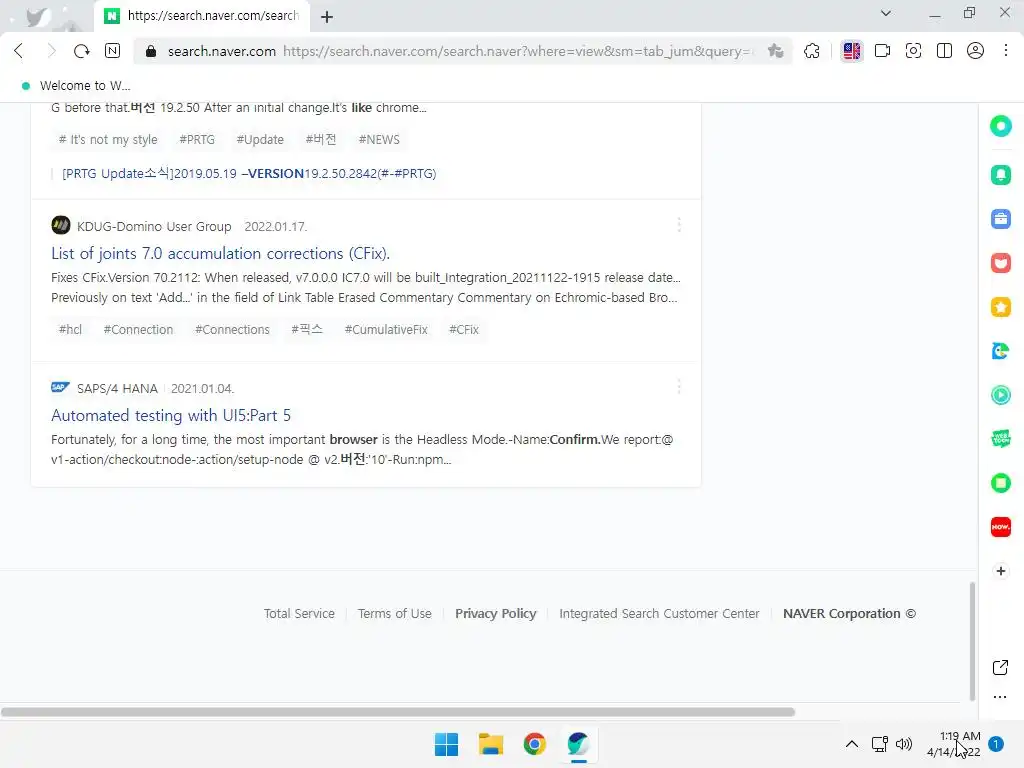Open the green play sidebar icon
The width and height of the screenshot is (1024, 768).
[1000, 395]
